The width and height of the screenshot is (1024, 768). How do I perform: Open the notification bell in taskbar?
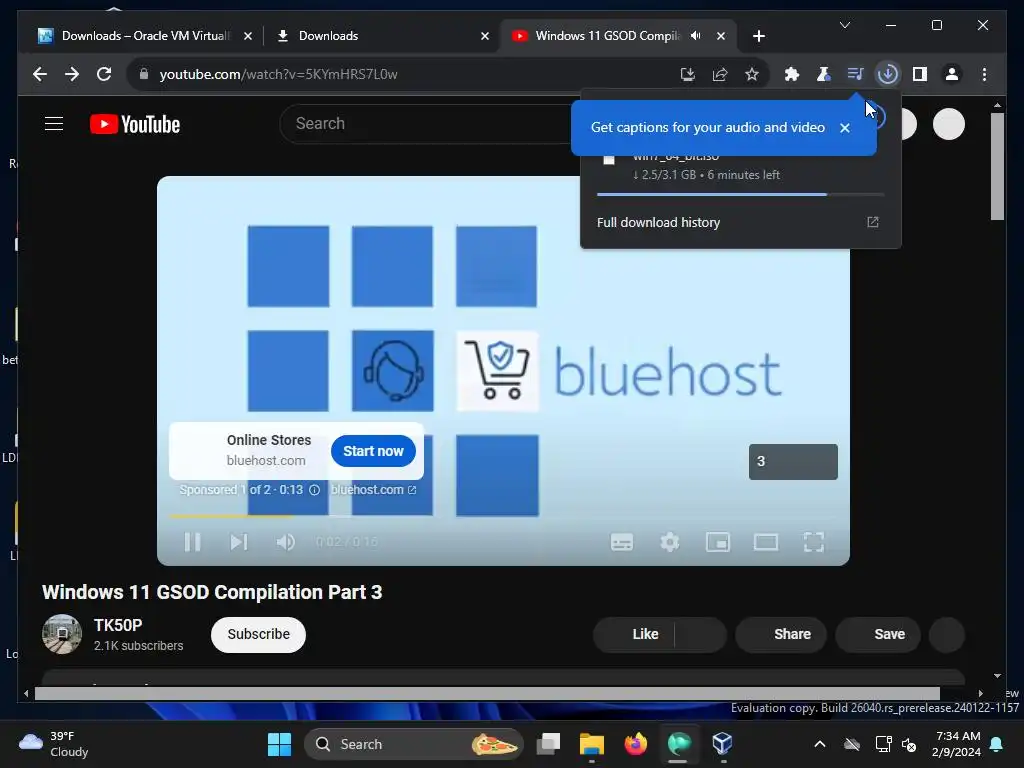click(997, 744)
